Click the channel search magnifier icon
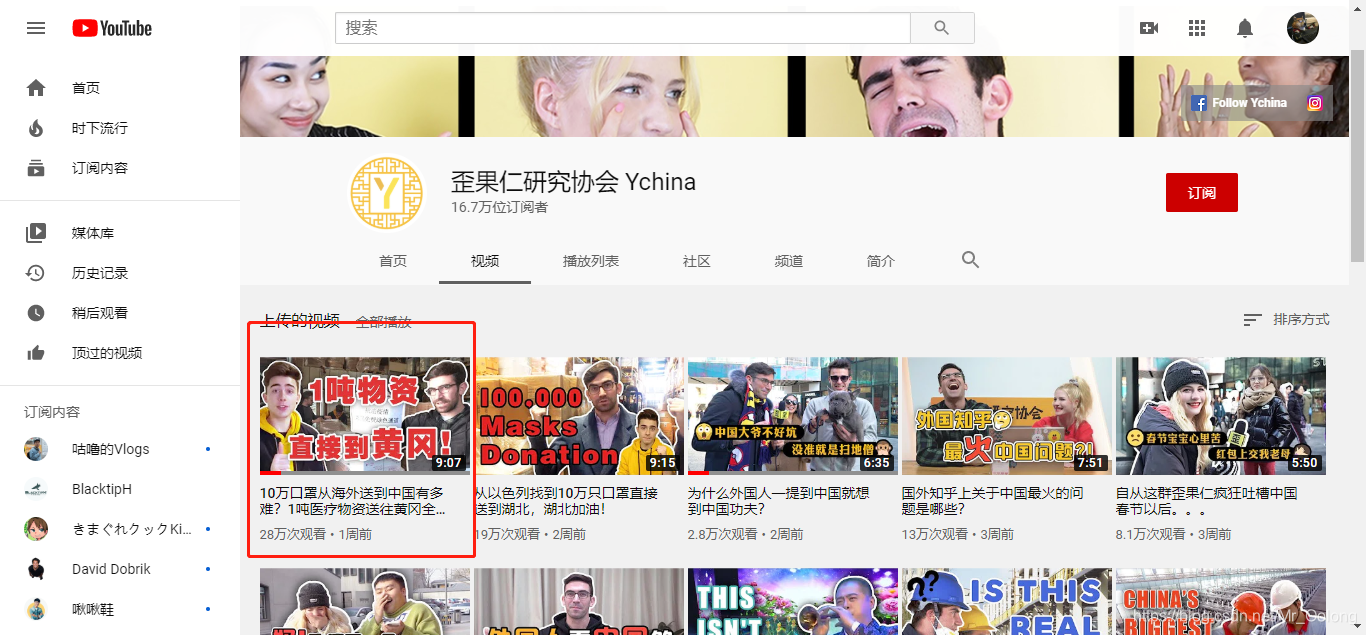Viewport: 1366px width, 635px height. click(x=970, y=260)
